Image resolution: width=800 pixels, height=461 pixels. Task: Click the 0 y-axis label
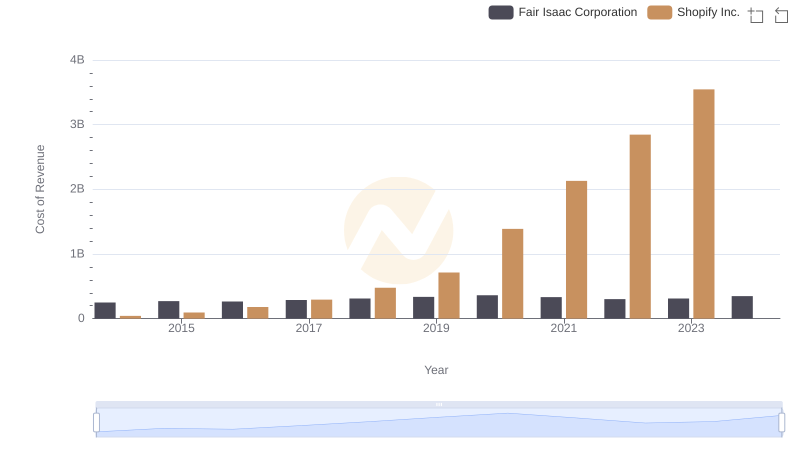[81, 318]
